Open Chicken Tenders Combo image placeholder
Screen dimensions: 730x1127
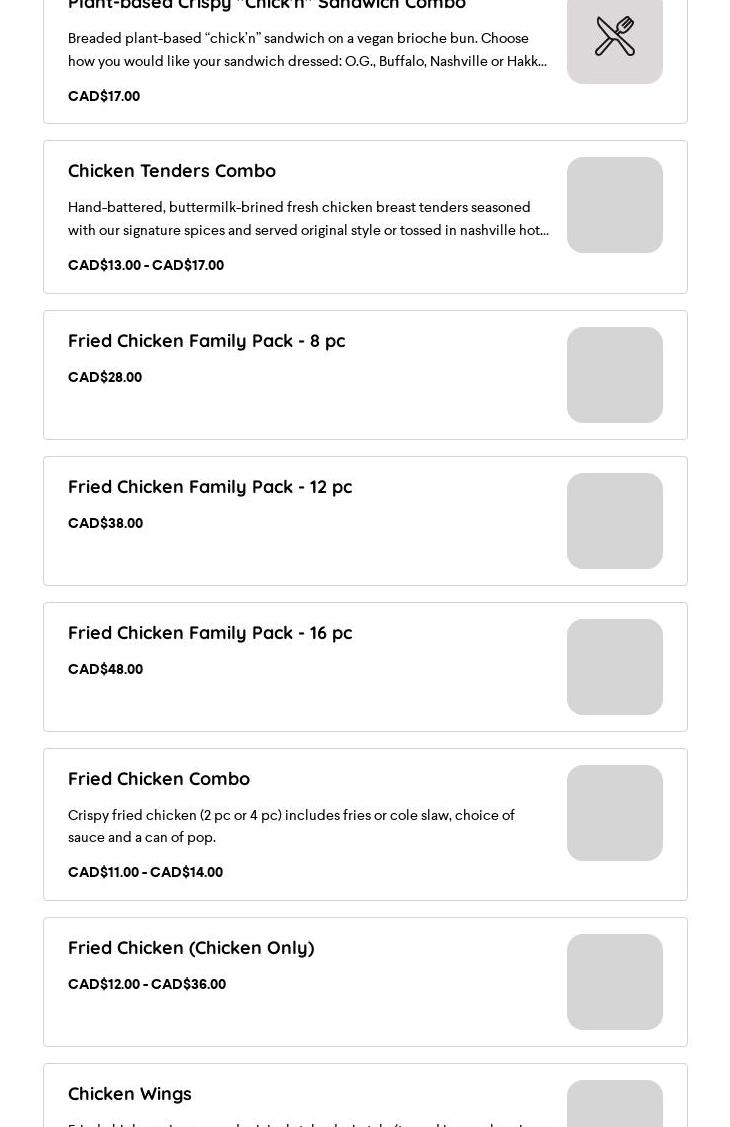coord(614,205)
